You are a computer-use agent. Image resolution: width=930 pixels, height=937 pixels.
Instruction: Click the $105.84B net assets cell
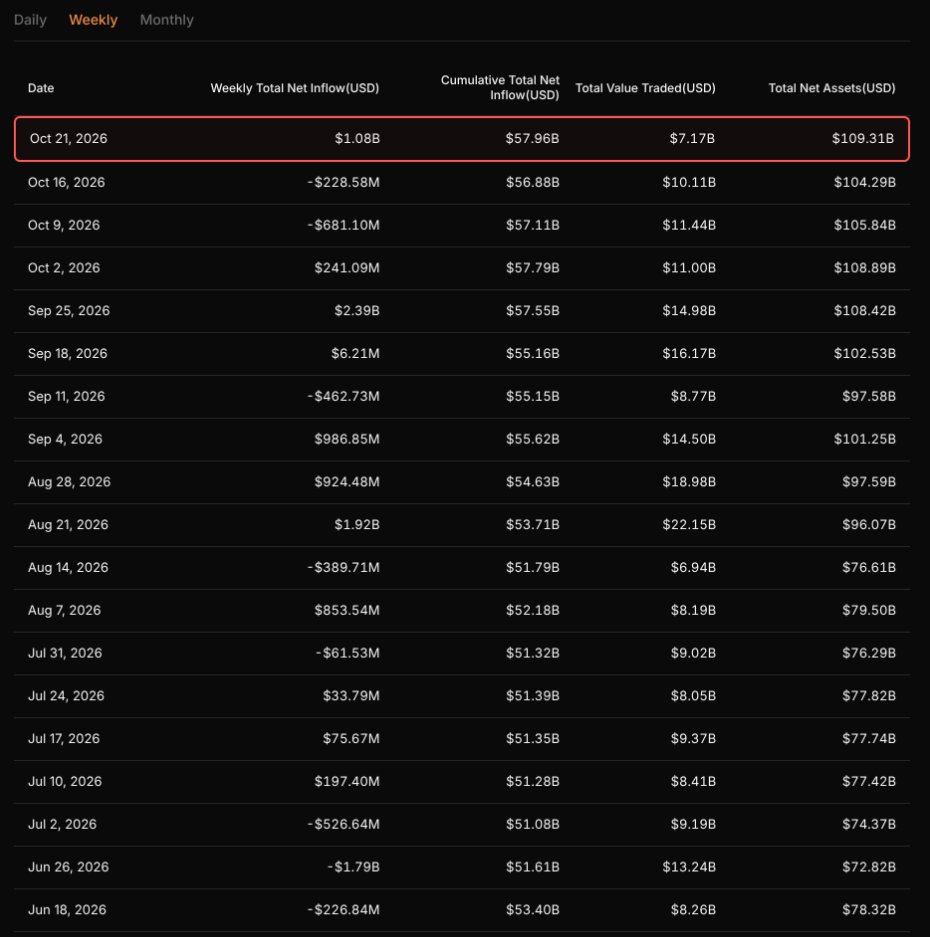(864, 225)
